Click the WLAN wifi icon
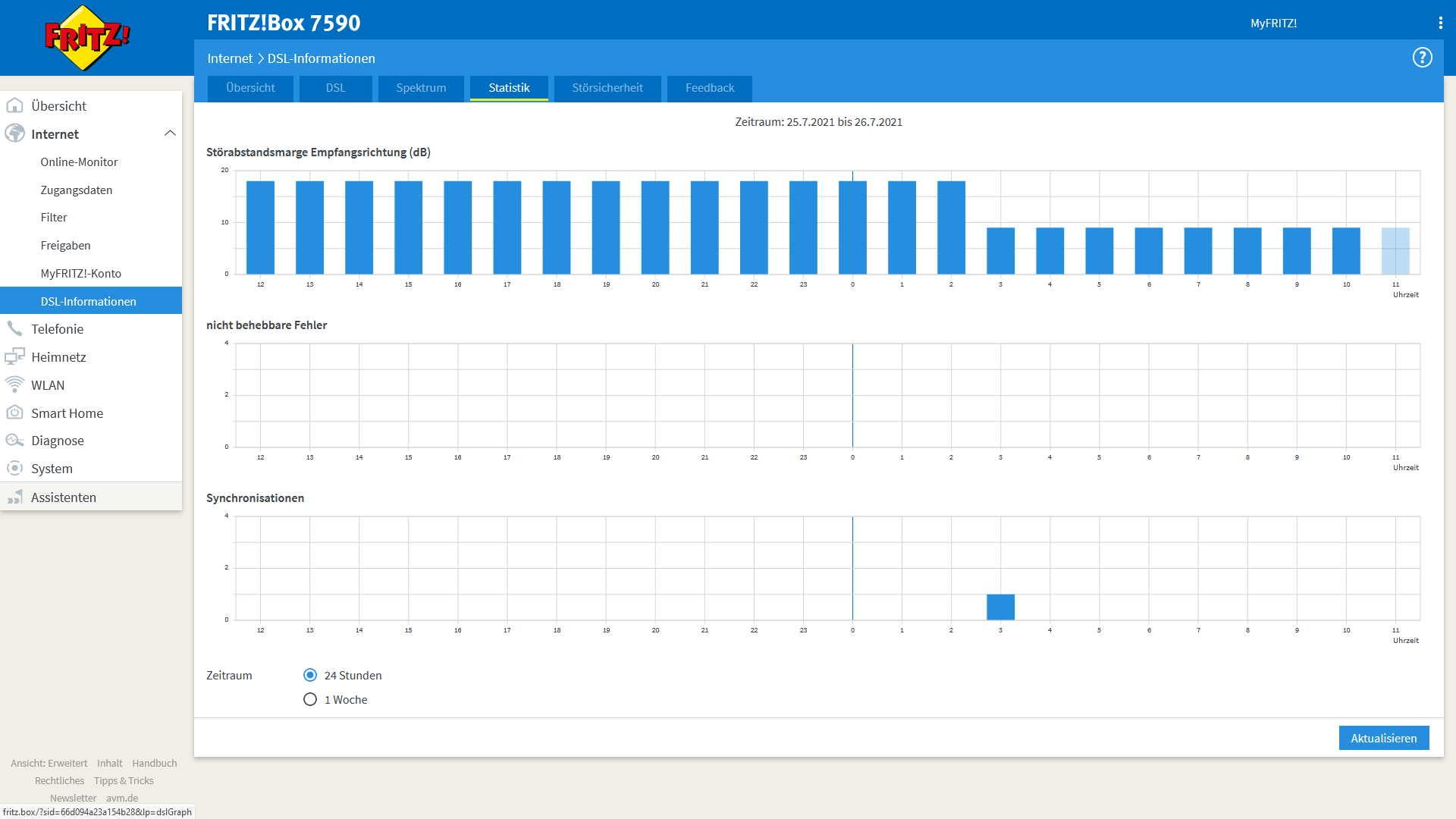Screen dimensions: 1456x819 pyautogui.click(x=14, y=384)
